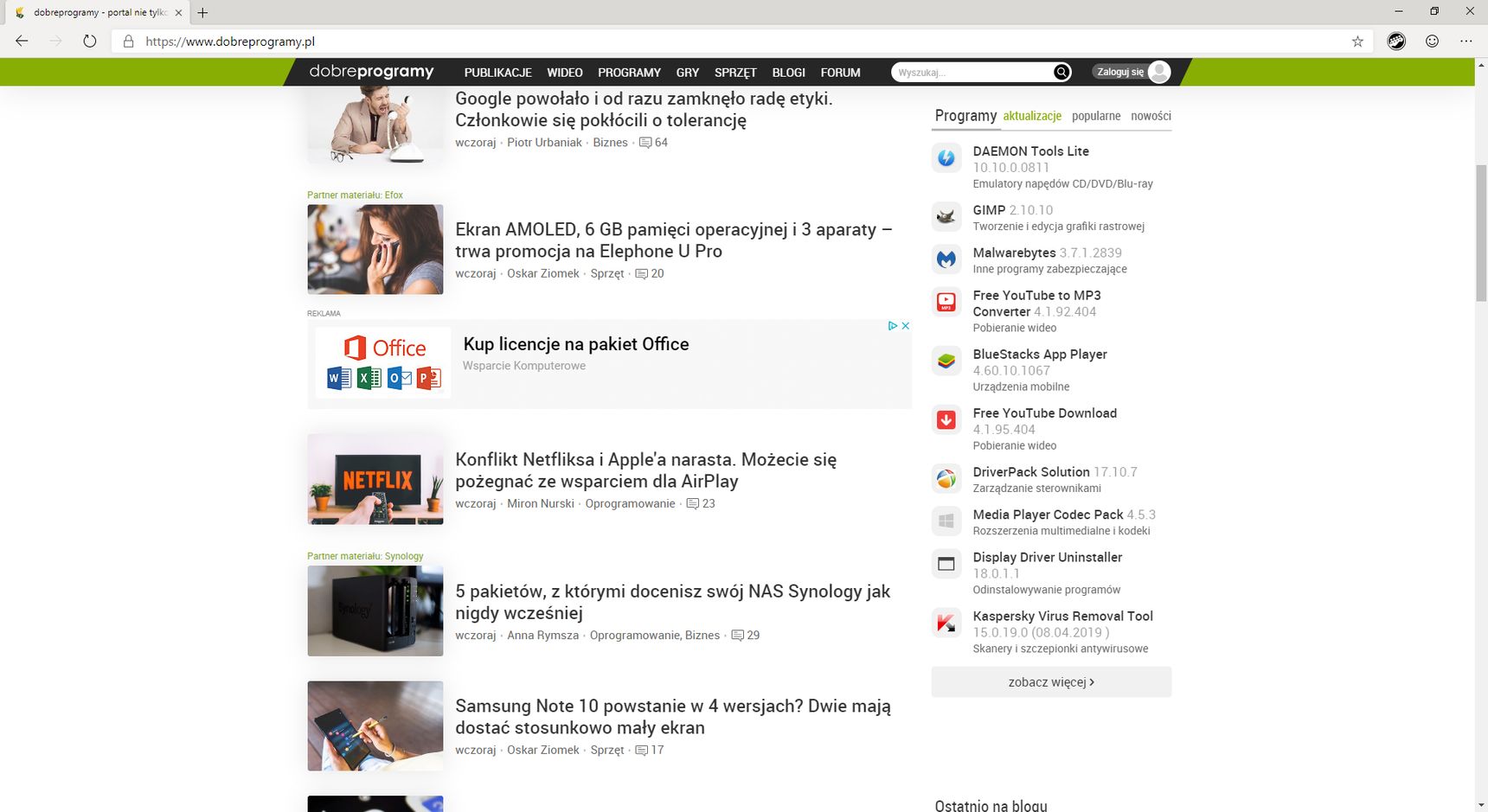Open the Elephone U Pro article headline

673,240
